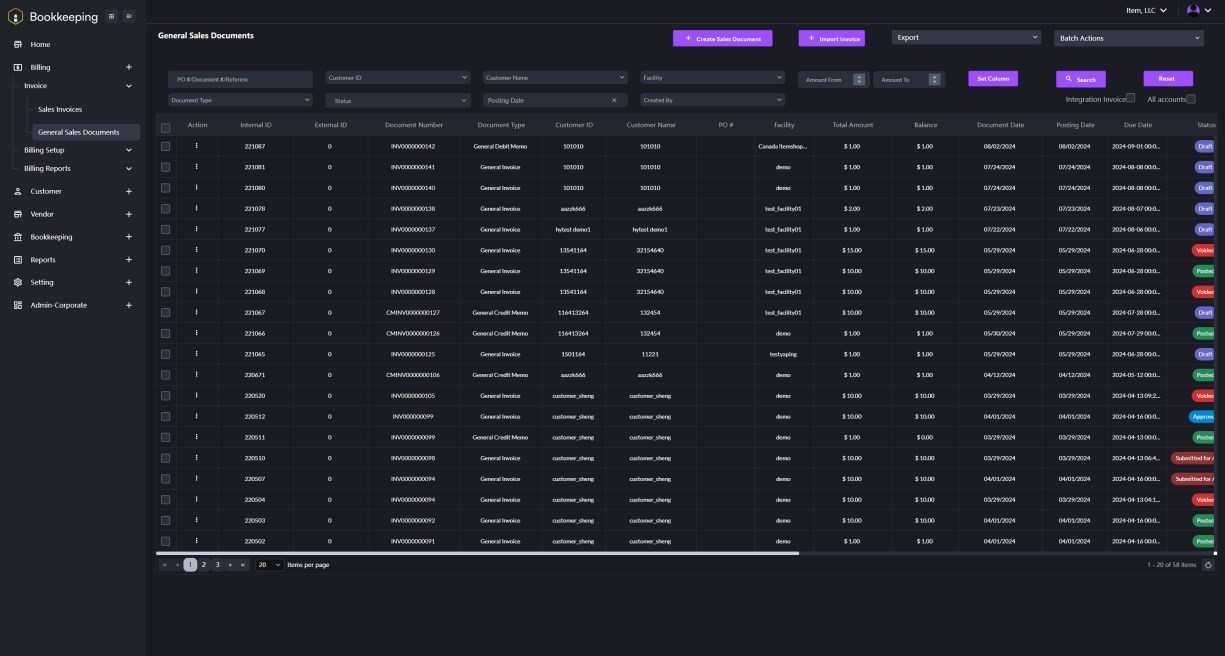
Task: Collapse the Invoice section in sidebar
Action: coord(128,86)
